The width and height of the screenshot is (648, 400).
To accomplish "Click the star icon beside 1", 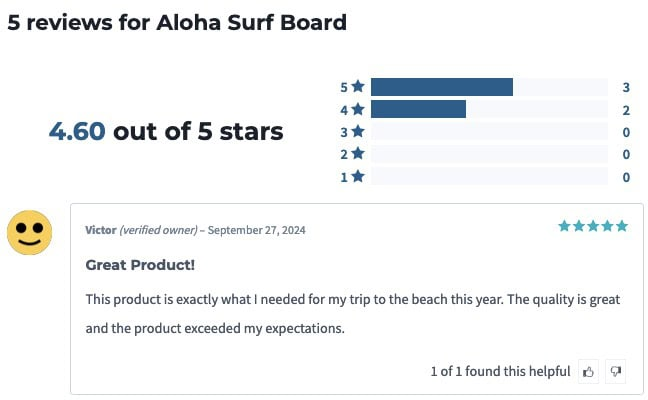I will click(358, 177).
